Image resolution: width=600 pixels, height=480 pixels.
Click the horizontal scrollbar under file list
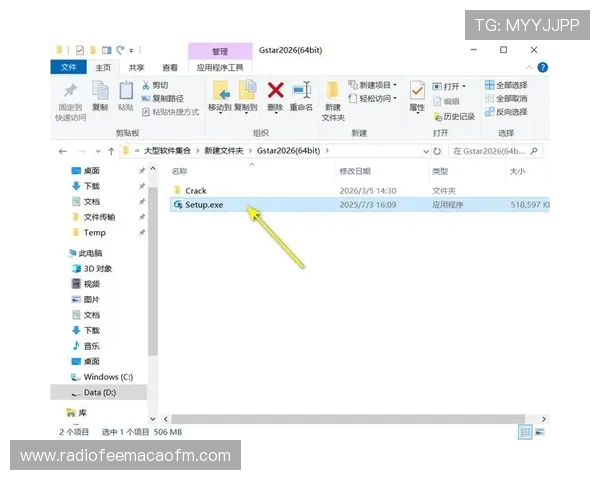pyautogui.click(x=348, y=419)
